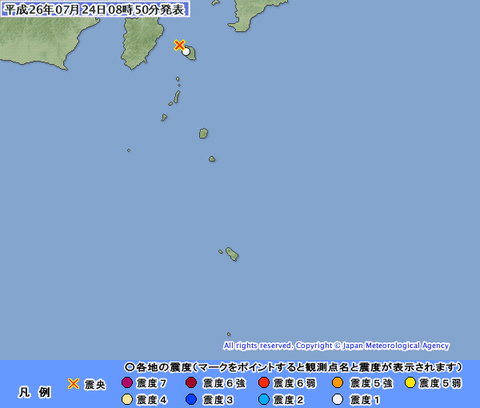
Task: Click the 震度6強 legend text label
Action: [224, 383]
